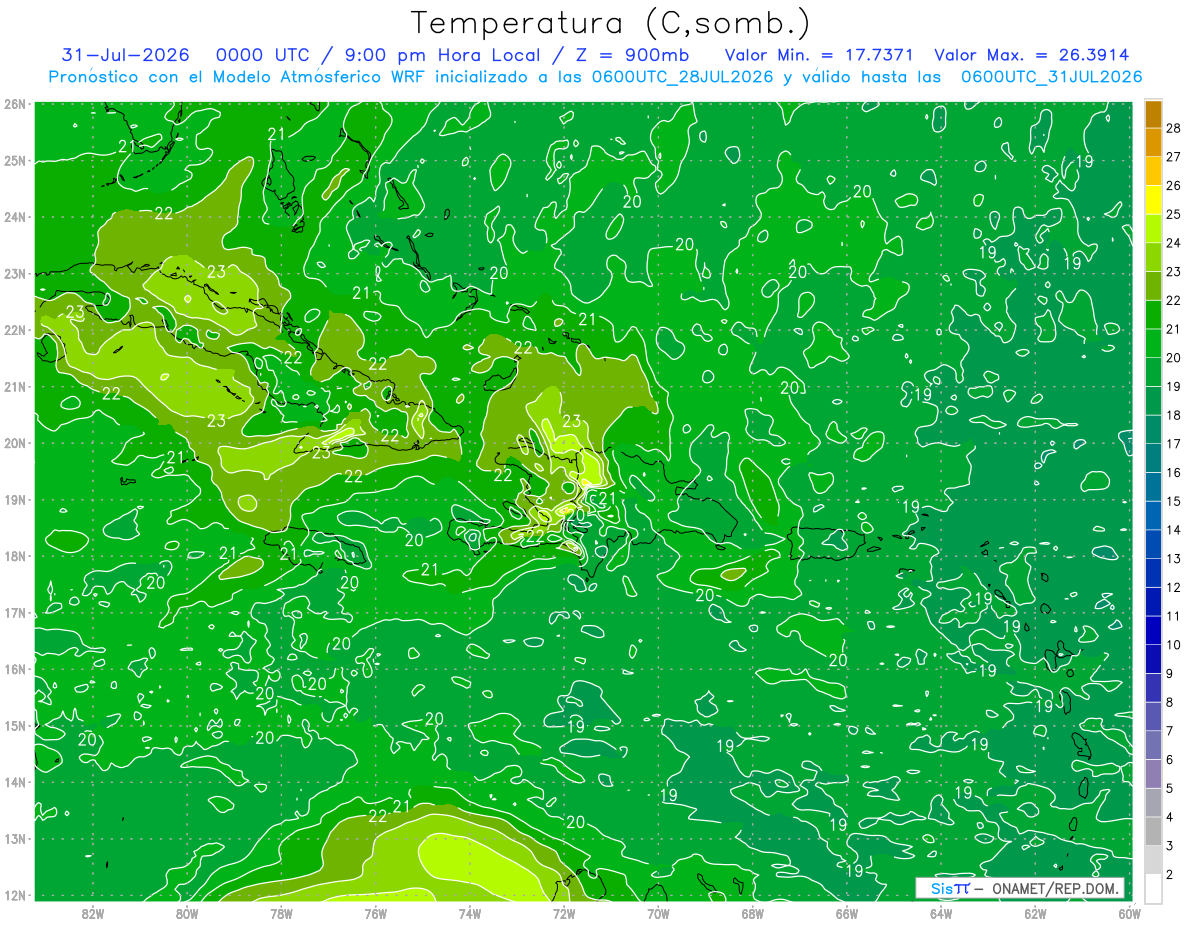Click latitude axis label '14N'

click(x=15, y=782)
